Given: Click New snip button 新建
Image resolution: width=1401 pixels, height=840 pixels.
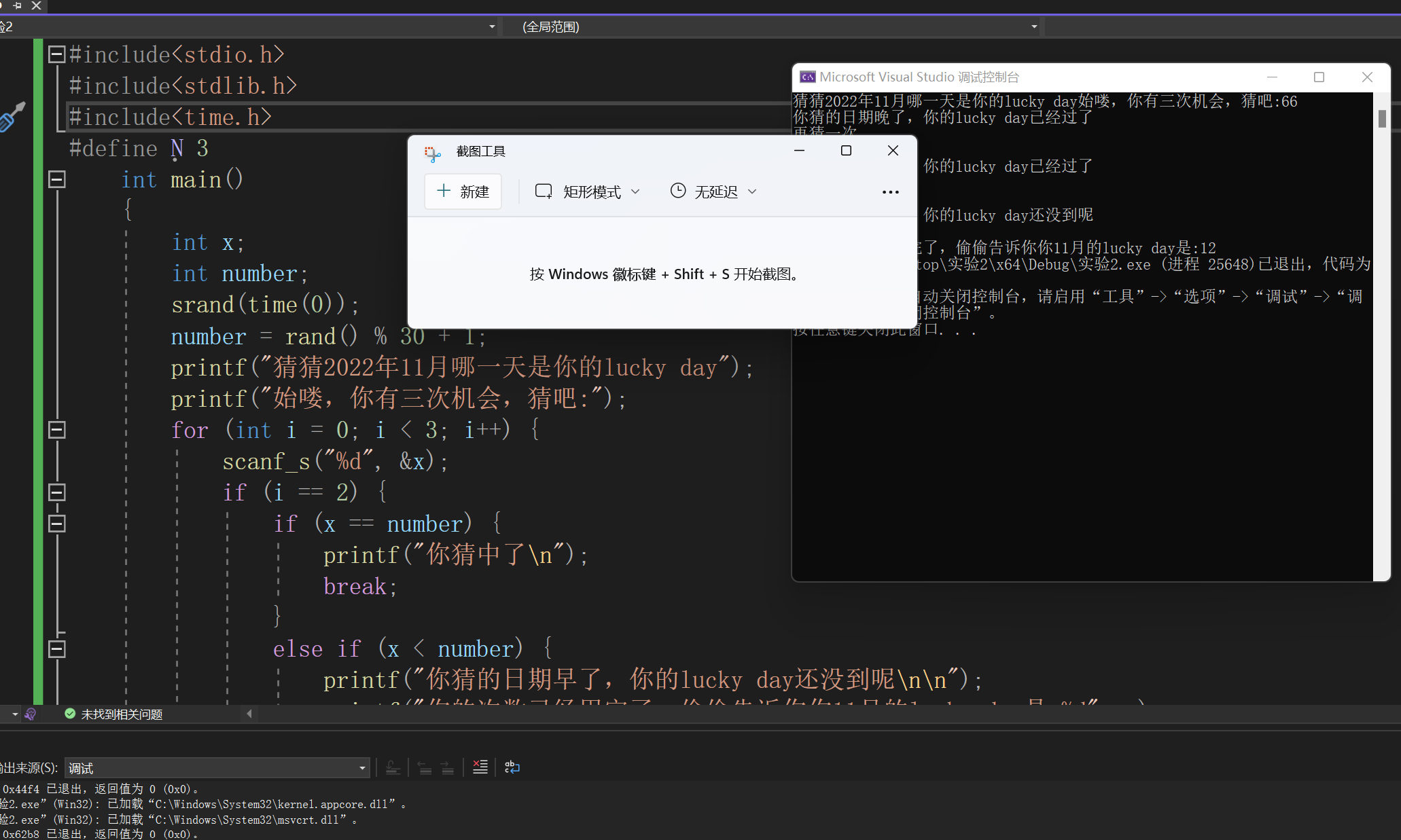Looking at the screenshot, I should [x=463, y=191].
